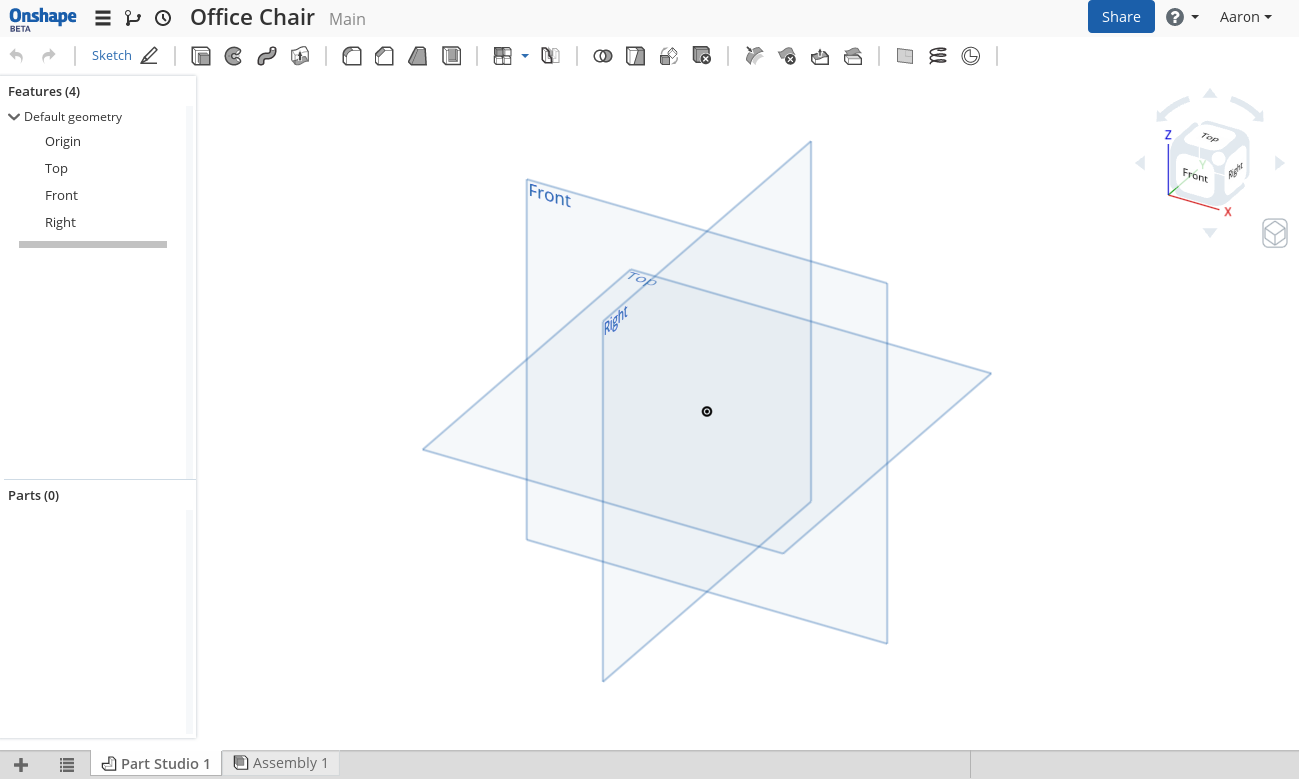Open the hamburger main menu
The image size is (1299, 779).
103,18
